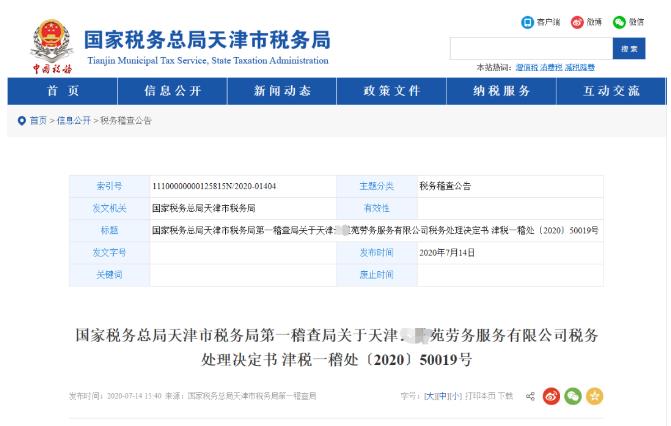
Task: Set font size to 中
Action: pos(442,396)
